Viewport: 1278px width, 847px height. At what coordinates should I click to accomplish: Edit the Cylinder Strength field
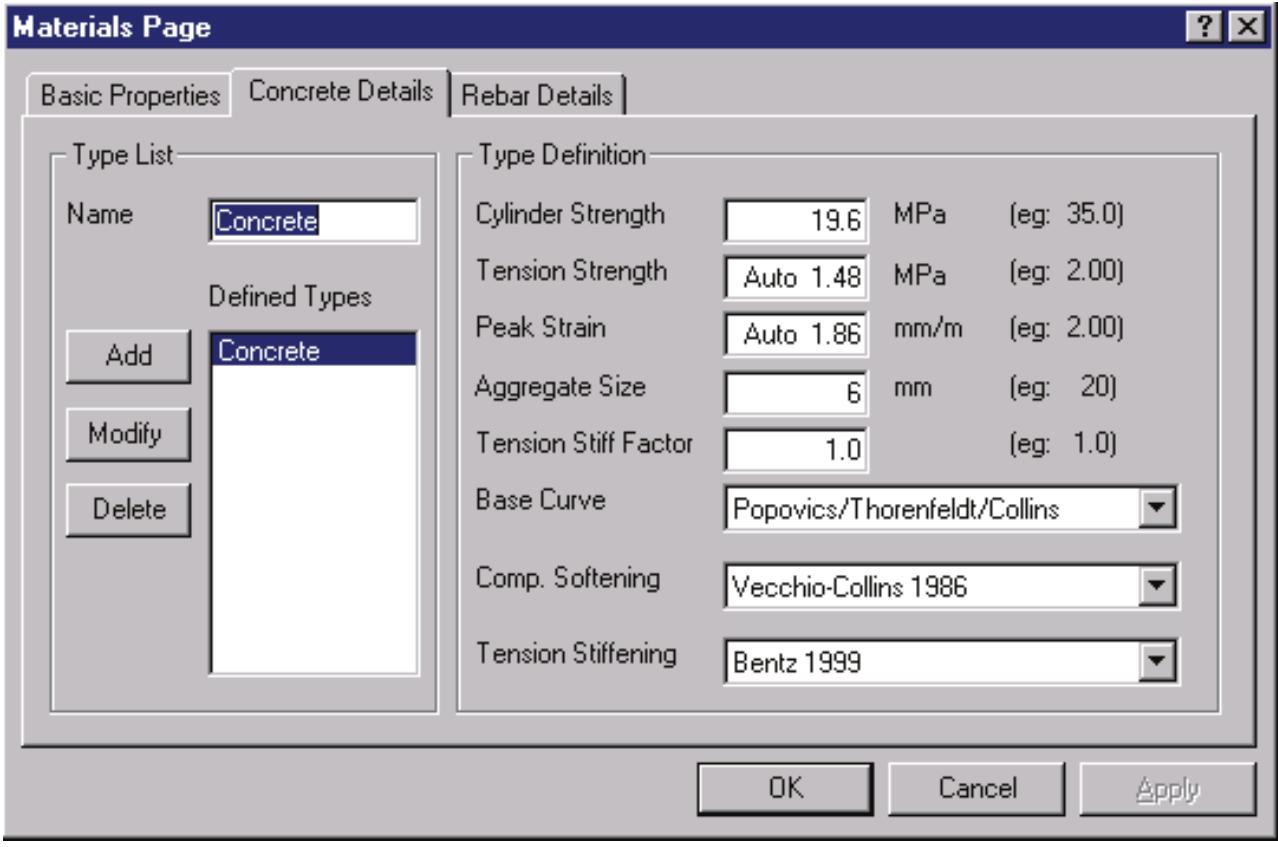(x=796, y=221)
